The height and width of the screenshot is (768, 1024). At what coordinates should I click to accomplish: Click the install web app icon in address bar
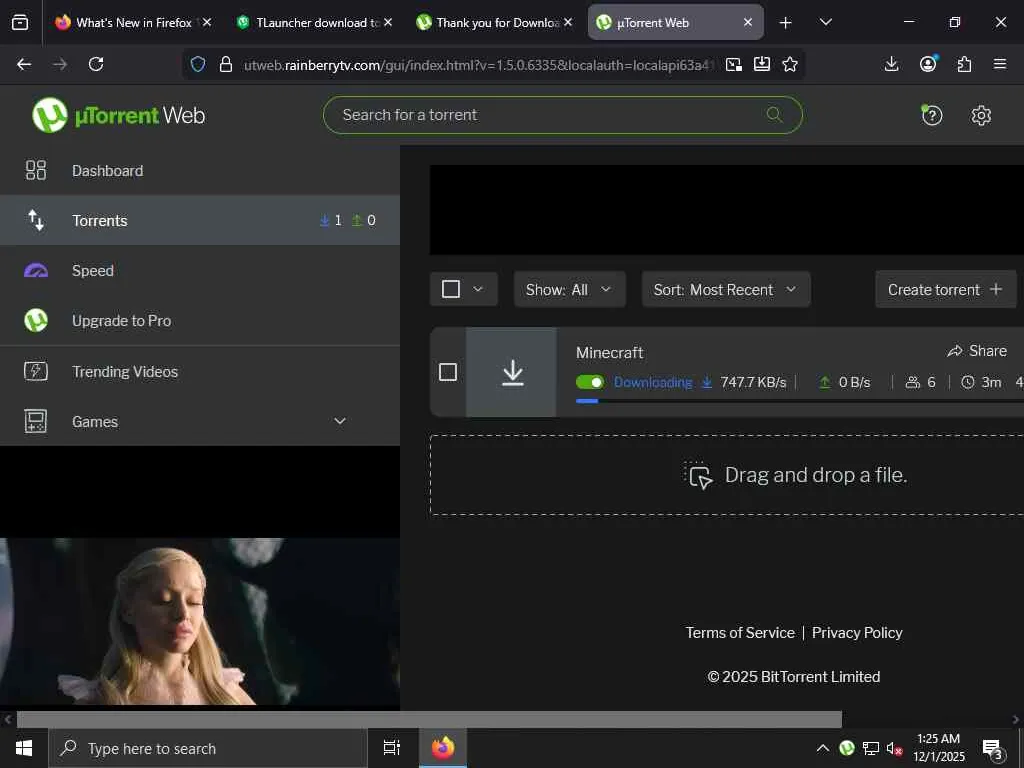click(x=761, y=64)
